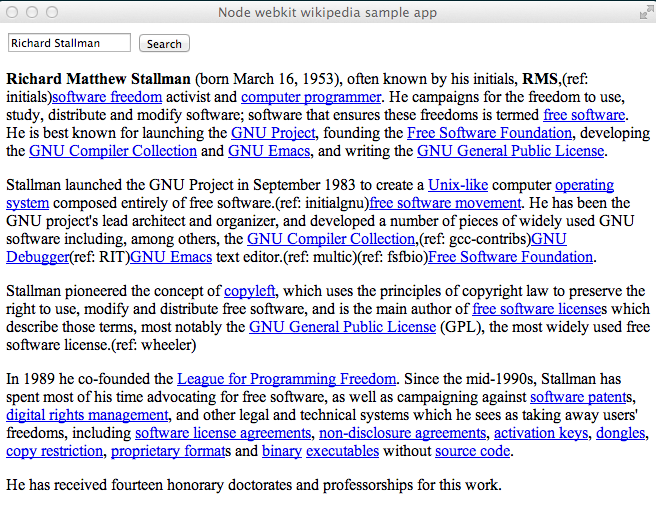Follow the binary link
Viewport: 656px width, 522px height.
coord(282,451)
